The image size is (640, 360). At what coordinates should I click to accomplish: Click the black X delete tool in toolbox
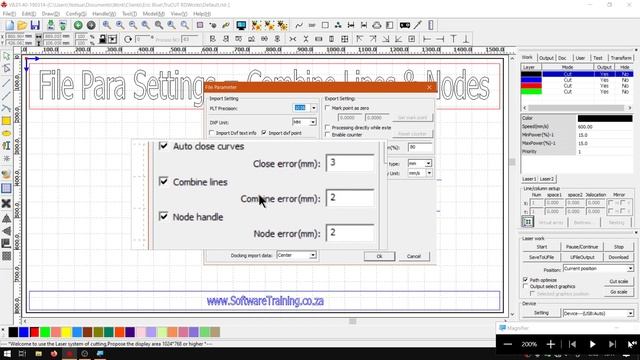pyautogui.click(x=6, y=203)
